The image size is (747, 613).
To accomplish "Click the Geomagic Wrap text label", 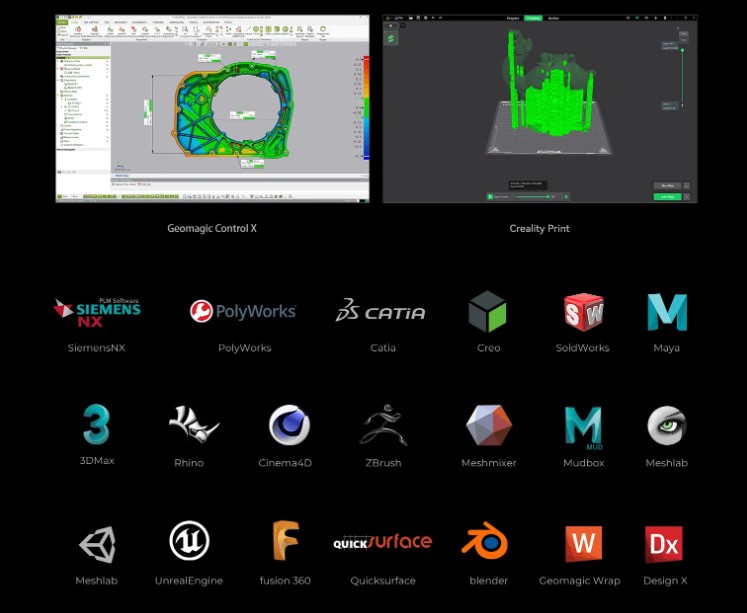I will point(580,581).
